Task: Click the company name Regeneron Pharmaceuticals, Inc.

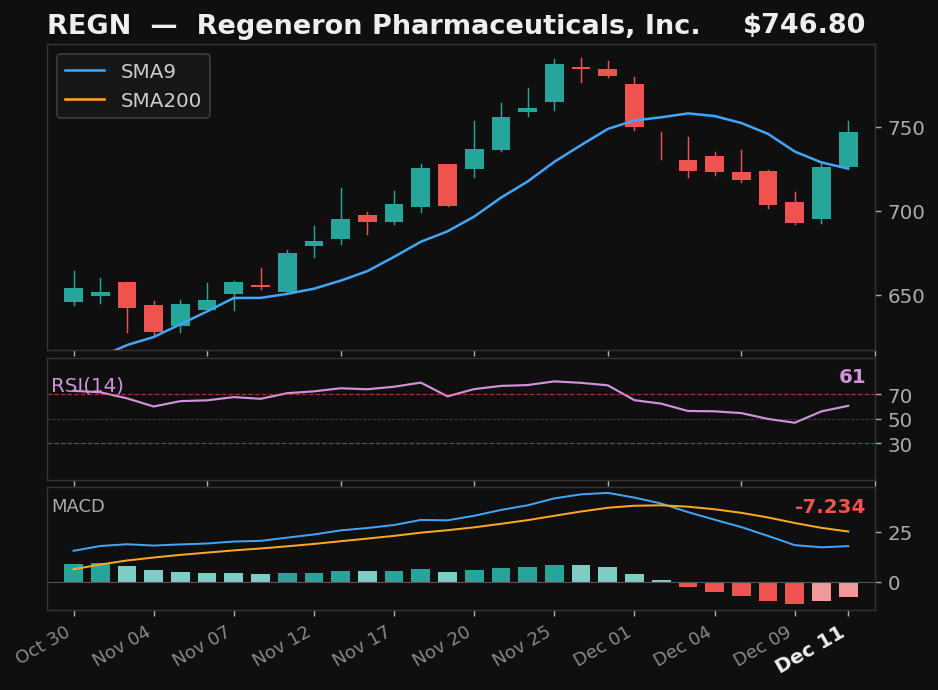Action: tap(448, 25)
